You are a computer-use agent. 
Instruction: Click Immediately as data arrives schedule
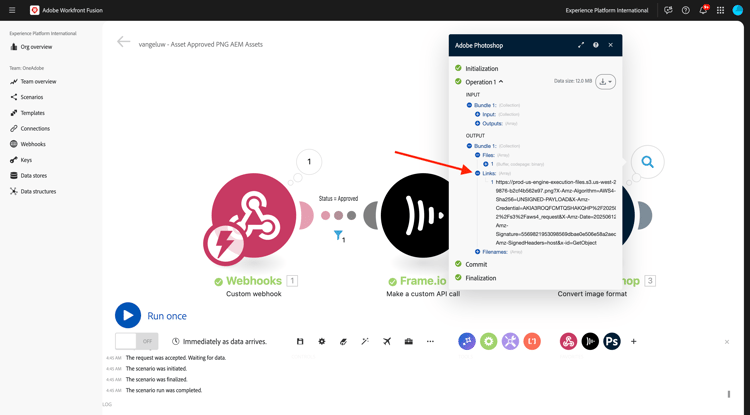point(219,341)
